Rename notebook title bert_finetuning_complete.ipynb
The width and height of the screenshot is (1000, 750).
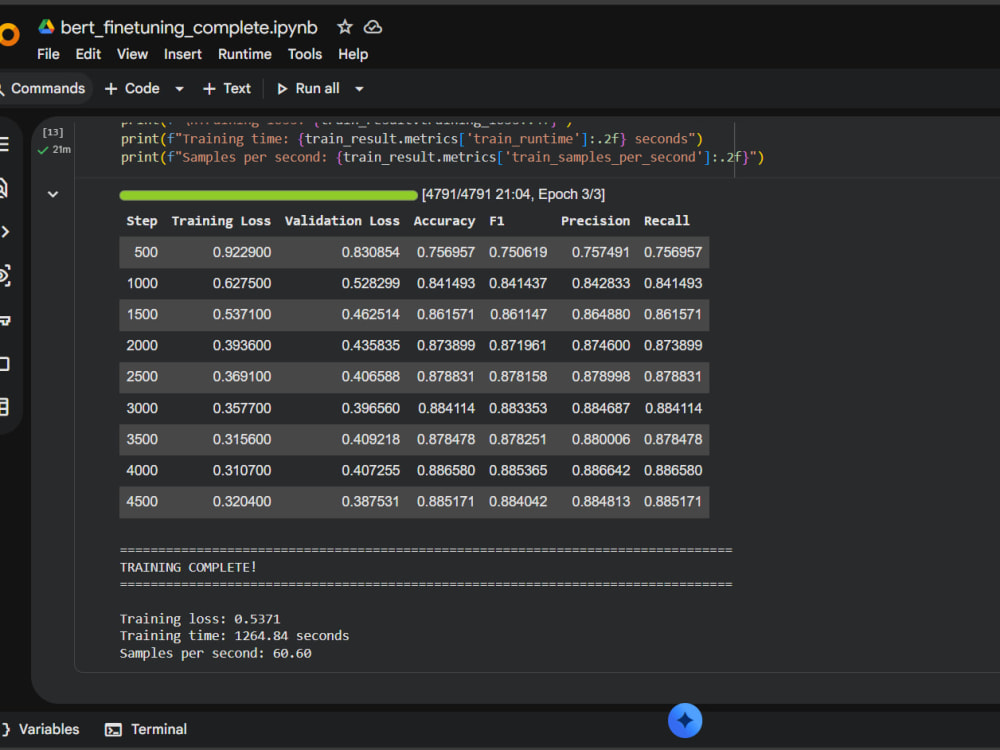pyautogui.click(x=189, y=27)
